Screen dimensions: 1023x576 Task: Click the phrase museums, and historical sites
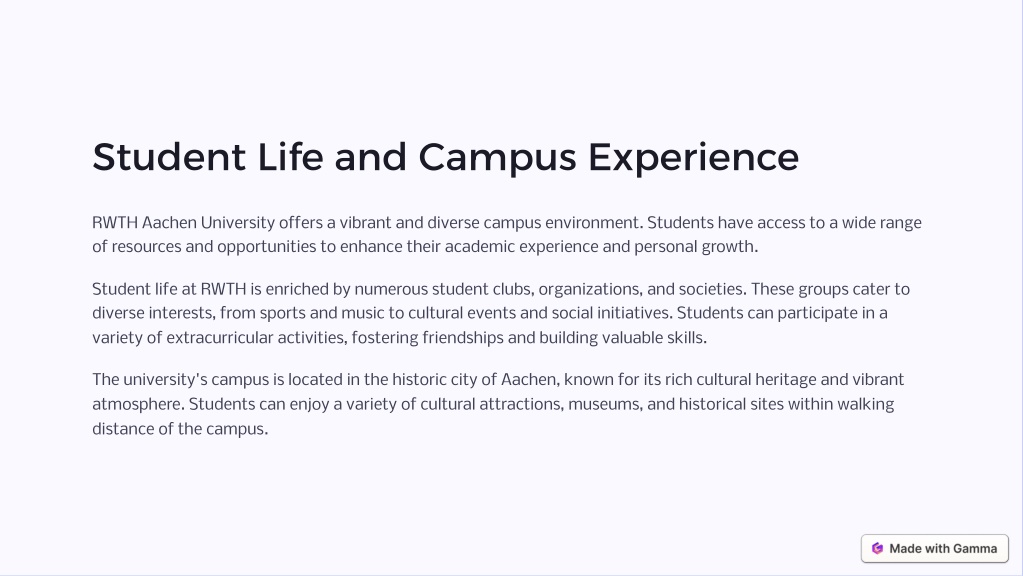point(676,404)
